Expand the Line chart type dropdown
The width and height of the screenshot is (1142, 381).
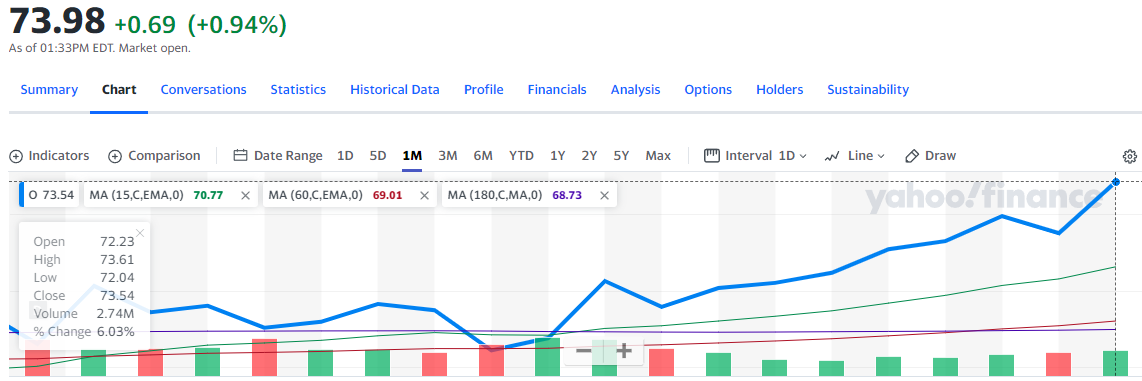[x=854, y=156]
